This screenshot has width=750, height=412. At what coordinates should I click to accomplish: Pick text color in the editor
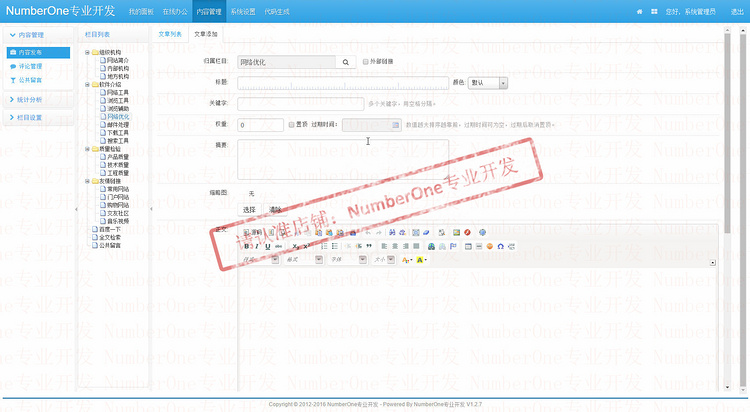coord(407,260)
